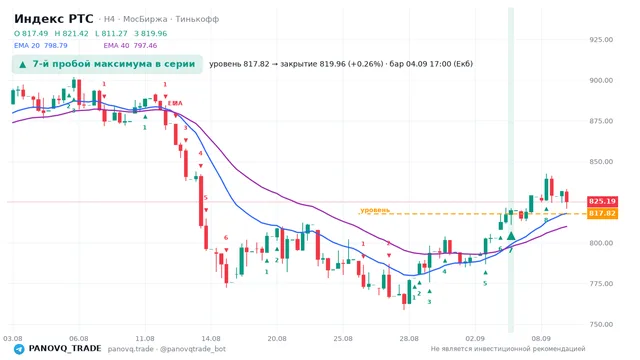This screenshot has height=360, width=640.
Task: Click the date axis label 08.09
Action: pos(541,338)
